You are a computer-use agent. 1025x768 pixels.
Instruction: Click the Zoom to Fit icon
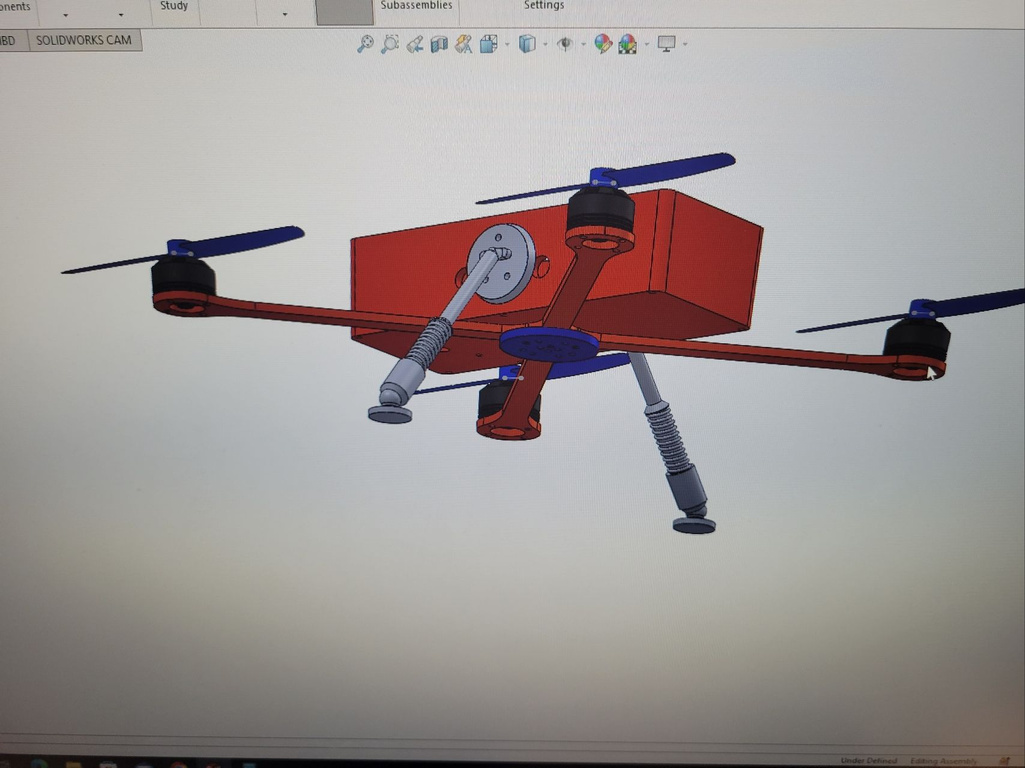365,44
